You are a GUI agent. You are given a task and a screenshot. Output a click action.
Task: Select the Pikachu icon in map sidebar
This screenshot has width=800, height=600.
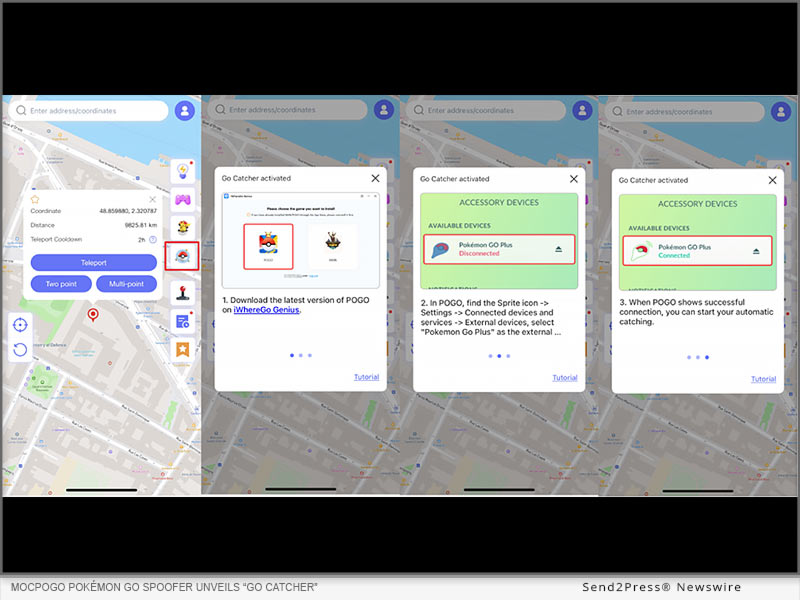(183, 226)
